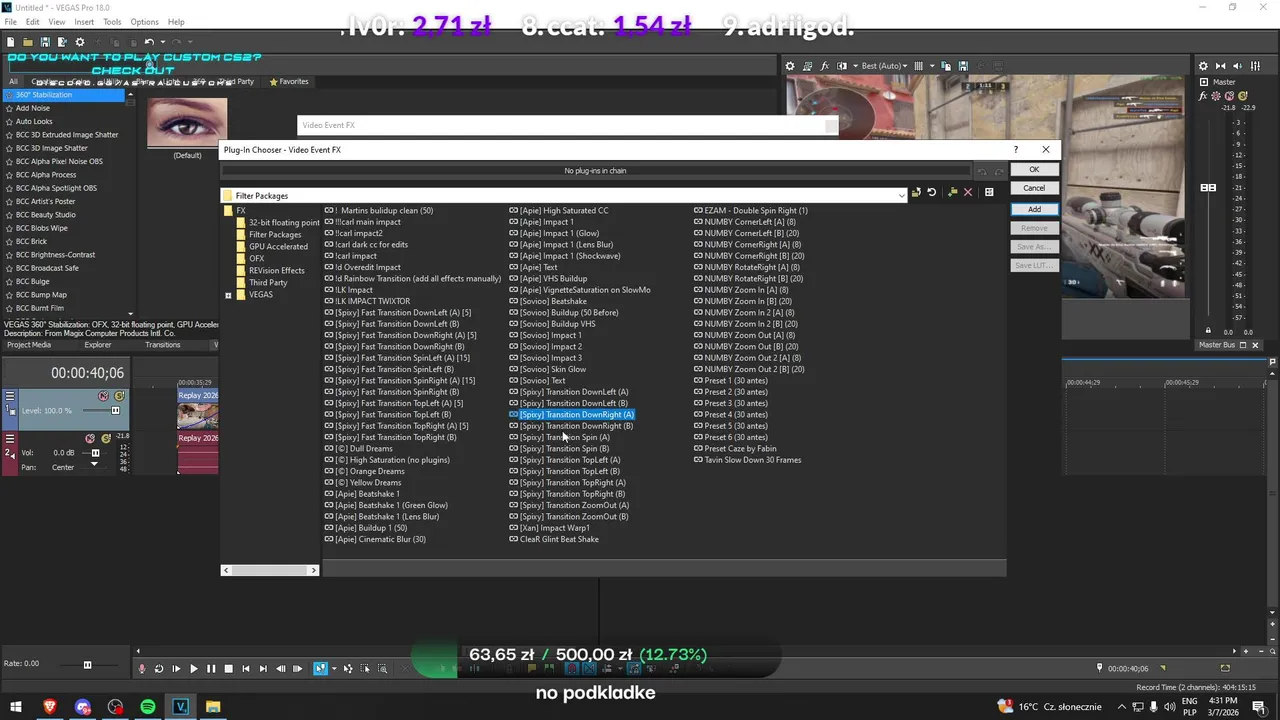Select the Normal Edit tool in transport bar
Viewport: 1280px width, 720px height.
321,668
